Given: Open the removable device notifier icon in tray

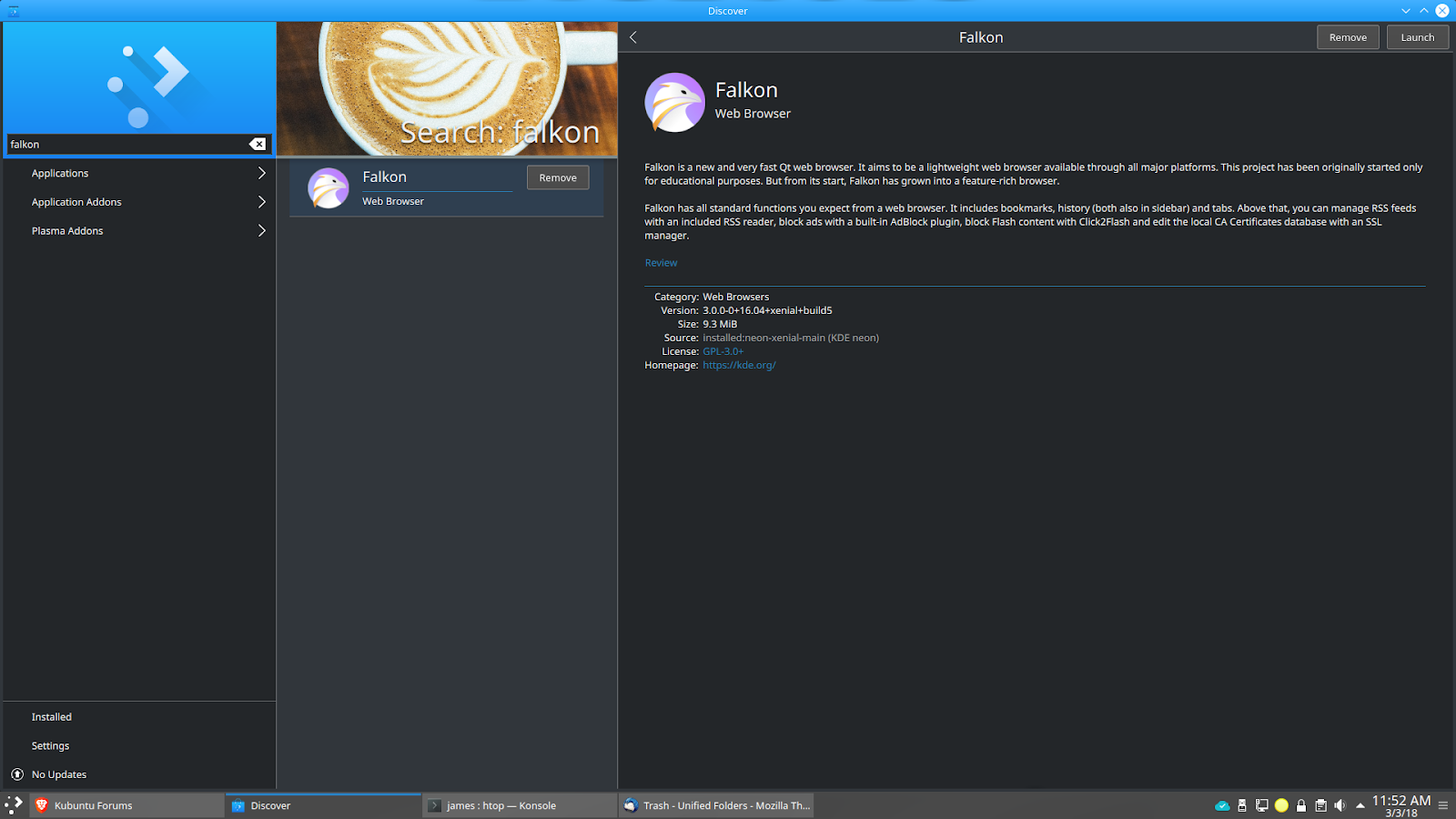Looking at the screenshot, I should tap(1241, 805).
